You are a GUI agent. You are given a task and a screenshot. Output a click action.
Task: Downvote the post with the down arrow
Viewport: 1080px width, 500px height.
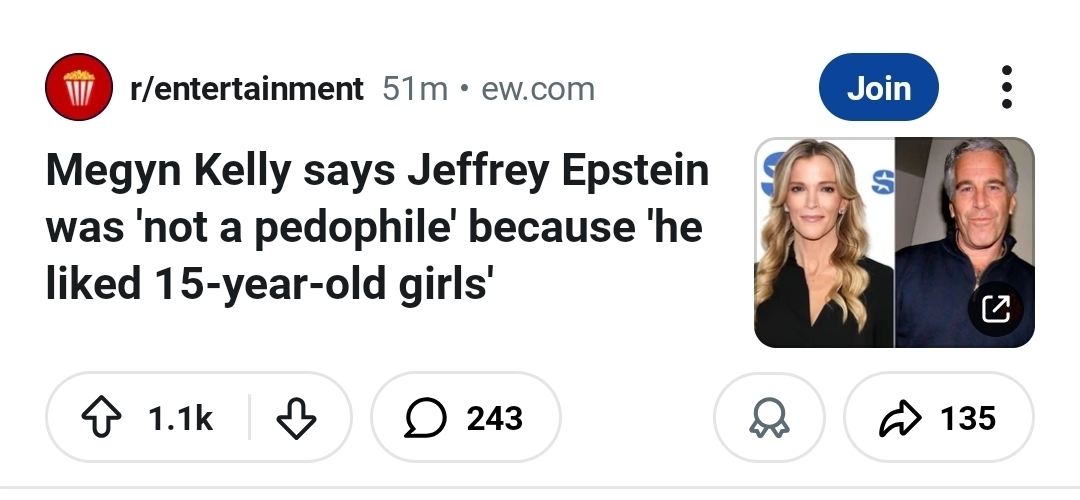(x=293, y=418)
